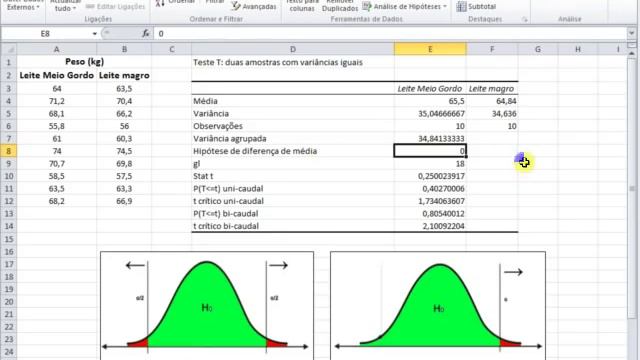Click Texto para colunas button

pyautogui.click(x=302, y=6)
